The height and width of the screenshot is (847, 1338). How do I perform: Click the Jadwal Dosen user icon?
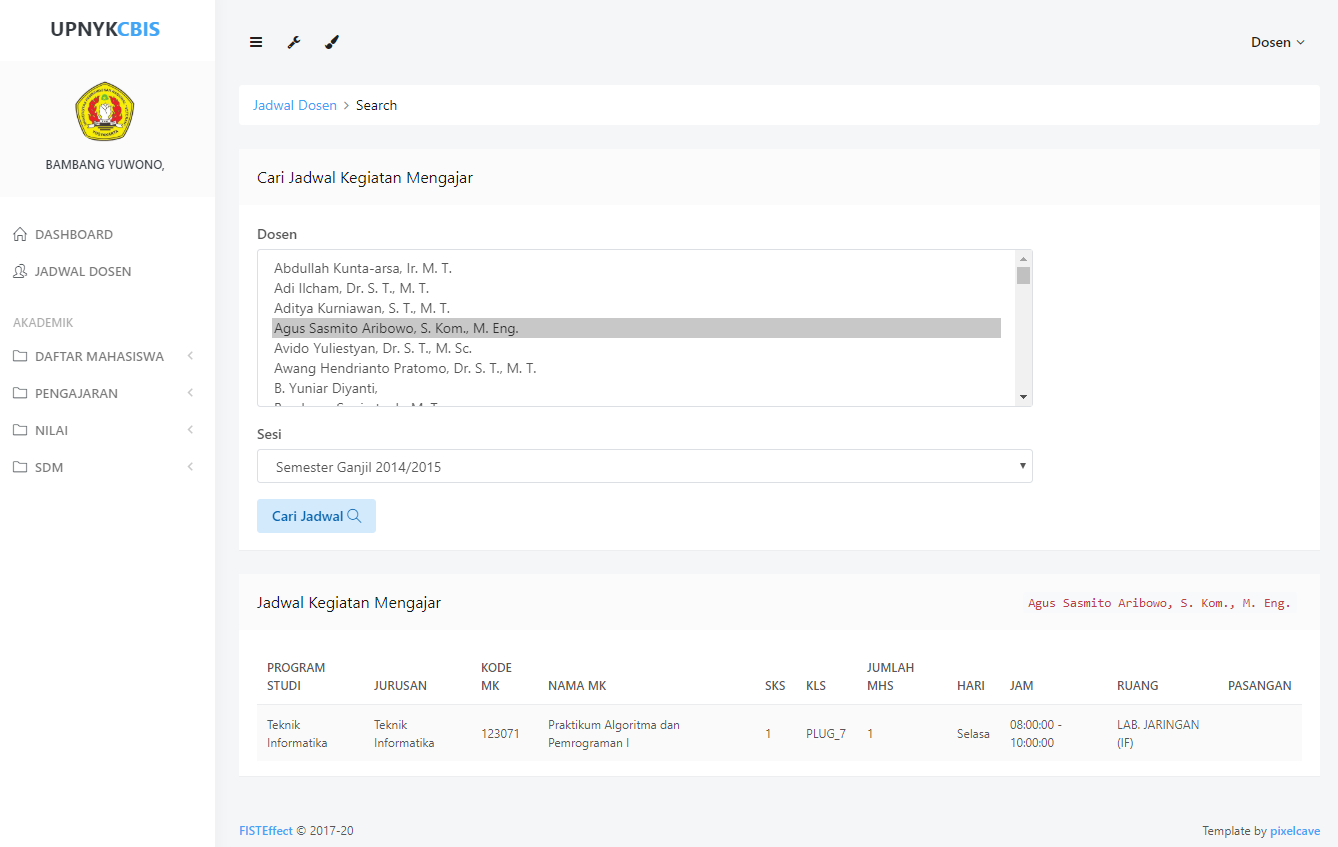(x=20, y=272)
